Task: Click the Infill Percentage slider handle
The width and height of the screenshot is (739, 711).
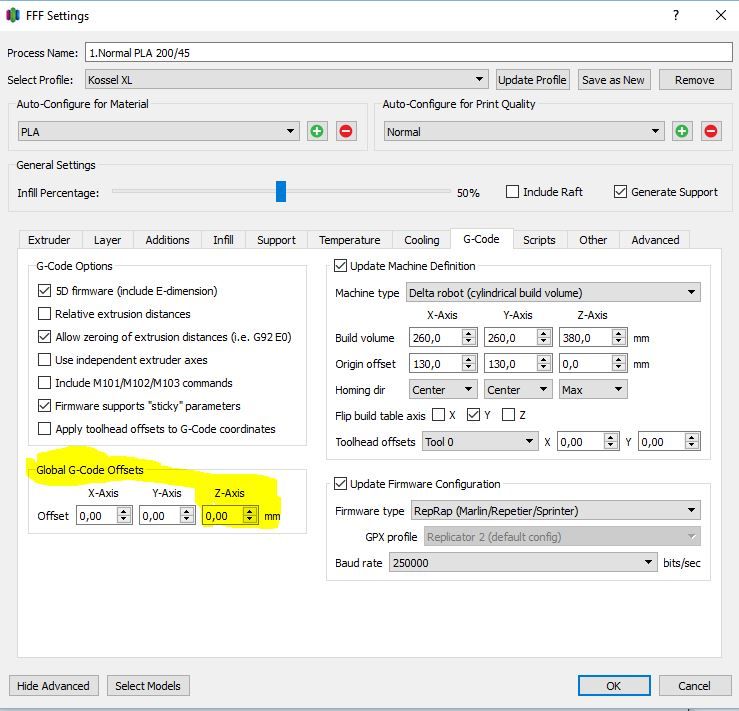Action: (281, 191)
